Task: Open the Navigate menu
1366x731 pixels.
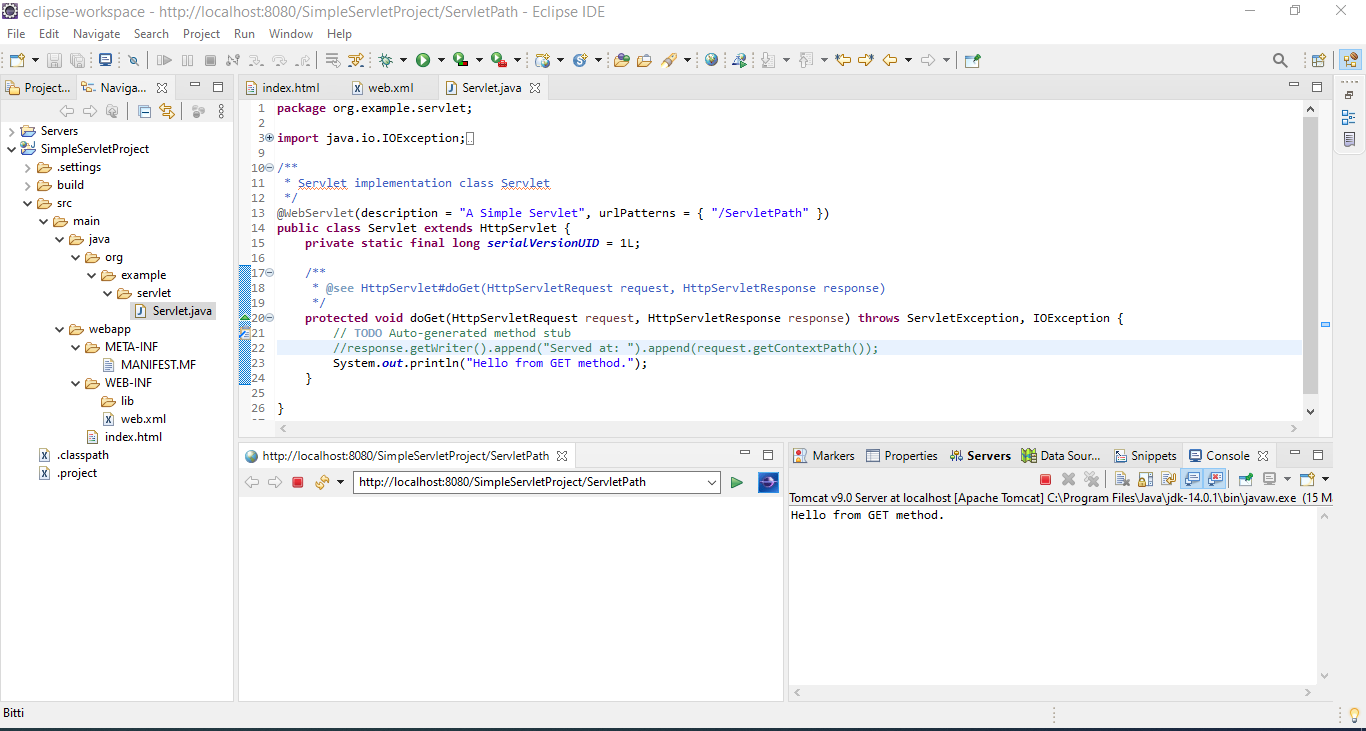Action: click(96, 33)
